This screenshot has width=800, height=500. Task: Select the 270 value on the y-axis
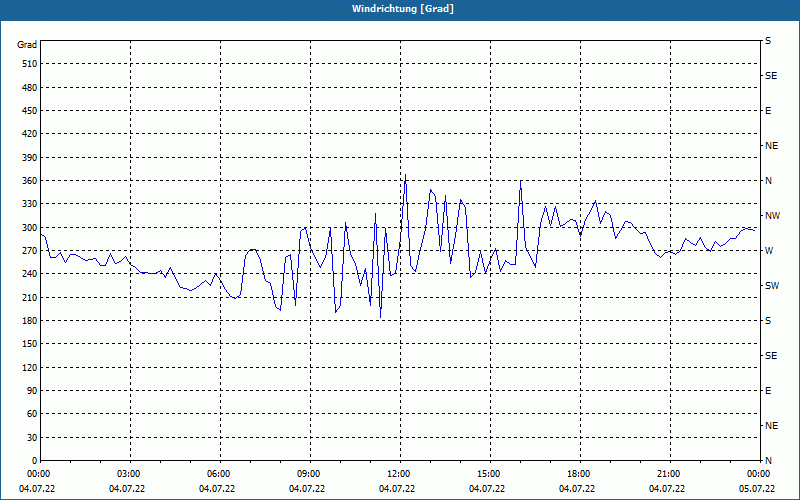(30, 251)
